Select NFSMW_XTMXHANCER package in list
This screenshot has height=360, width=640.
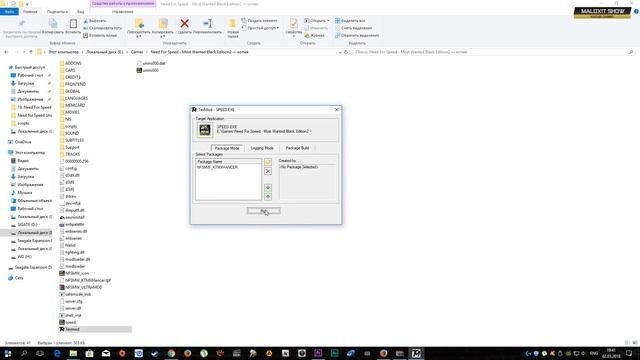[218, 167]
